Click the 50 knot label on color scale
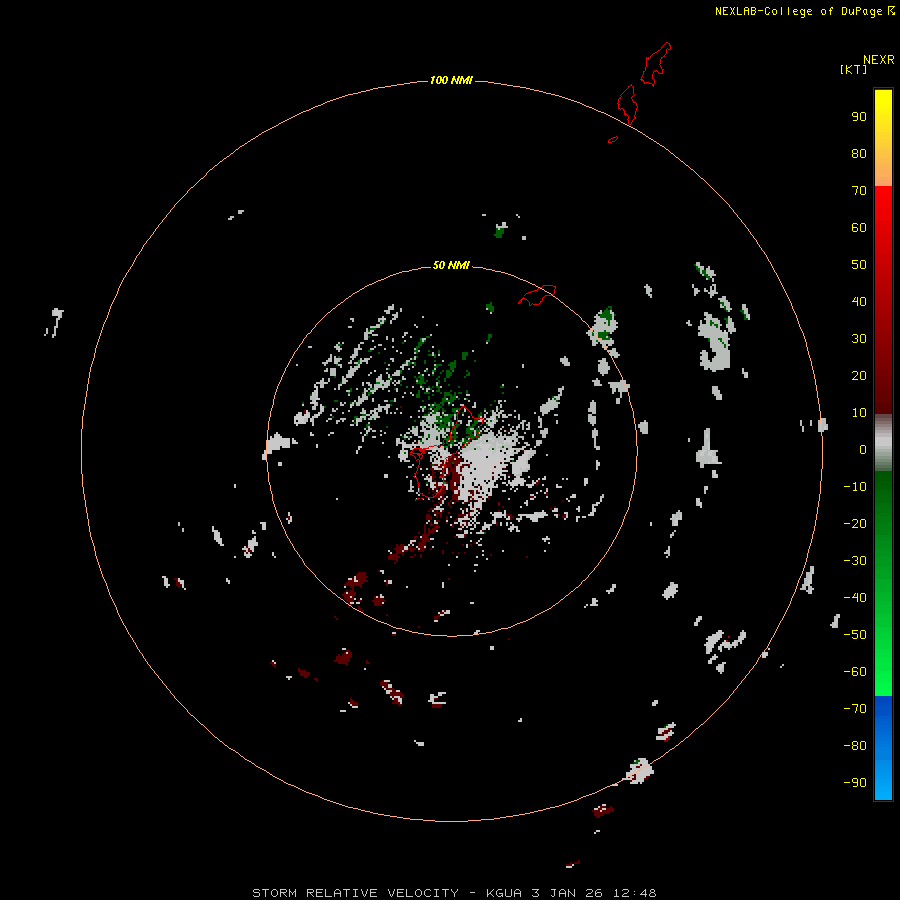Image resolution: width=900 pixels, height=900 pixels. point(859,265)
